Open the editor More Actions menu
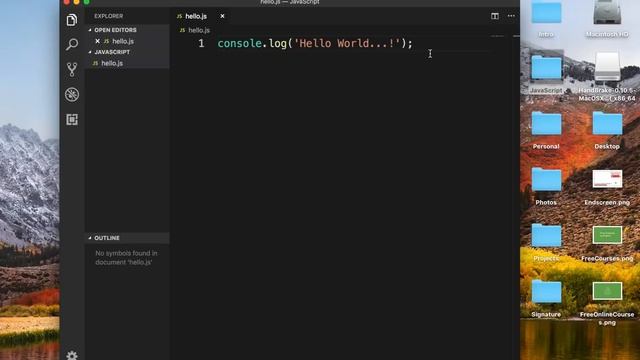 (511, 16)
